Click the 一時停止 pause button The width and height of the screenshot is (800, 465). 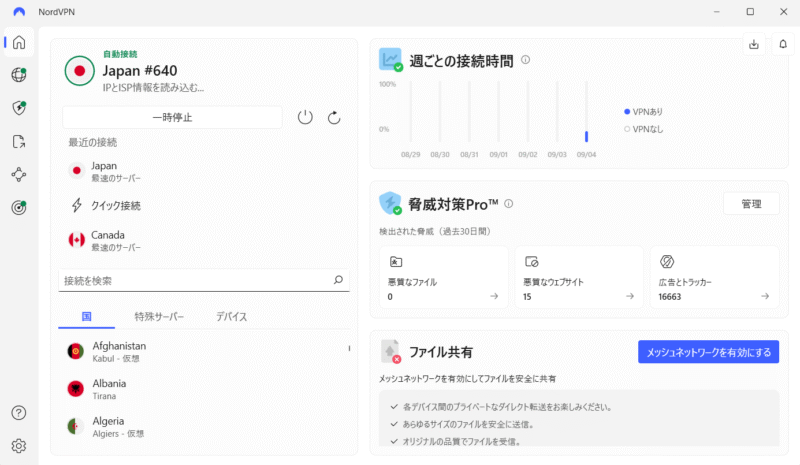(x=172, y=117)
